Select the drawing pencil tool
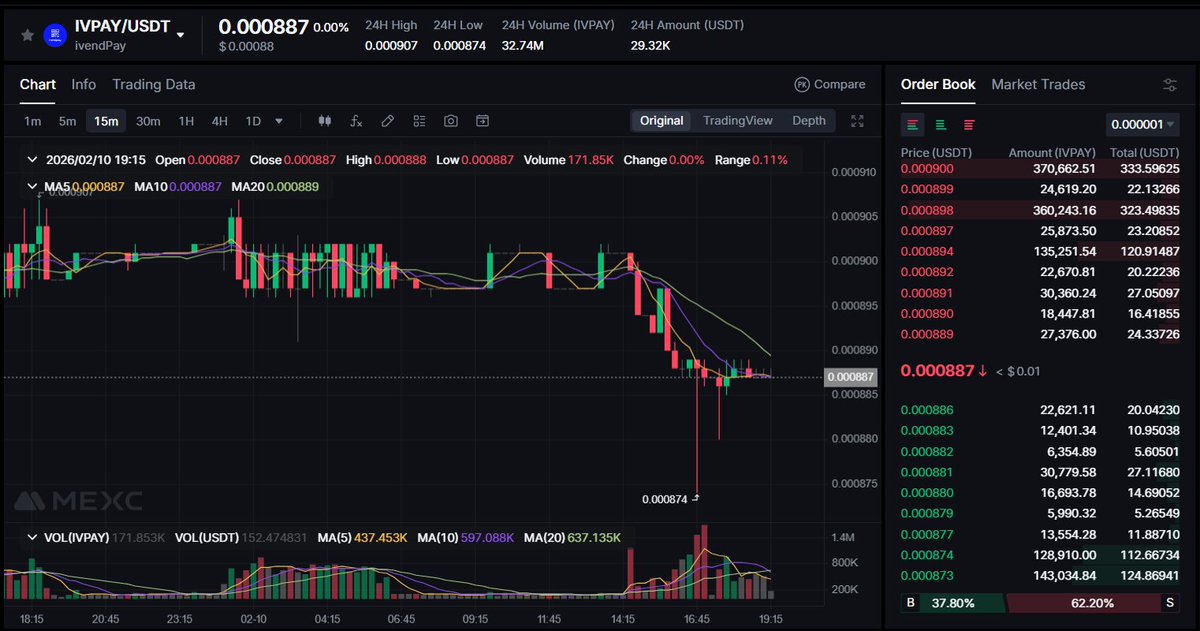 pos(388,121)
